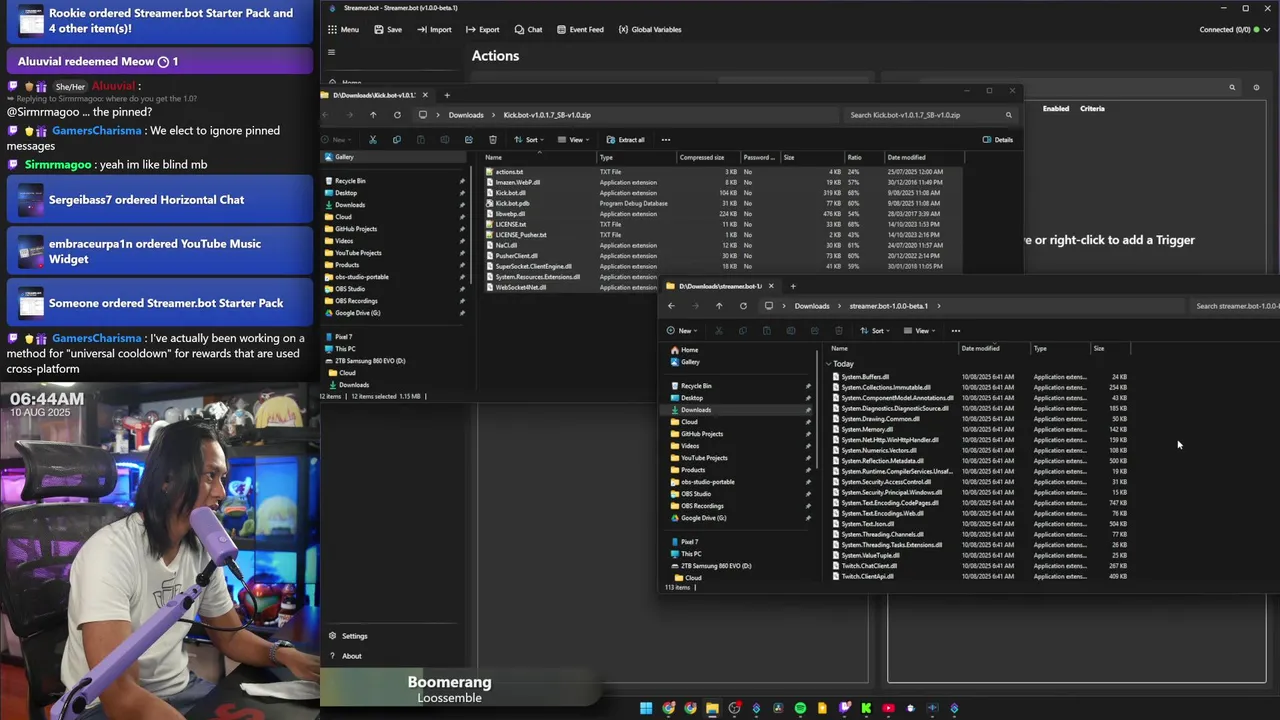Screen dimensions: 1280x720
Task: Click the triggers panel search icon
Action: point(1232,87)
